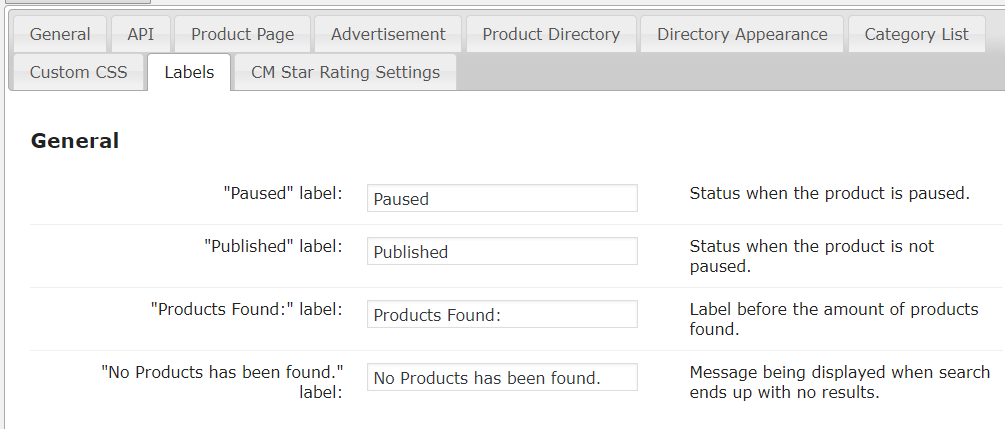The height and width of the screenshot is (429, 1005).
Task: Click the "Paused" label text field
Action: [x=502, y=198]
